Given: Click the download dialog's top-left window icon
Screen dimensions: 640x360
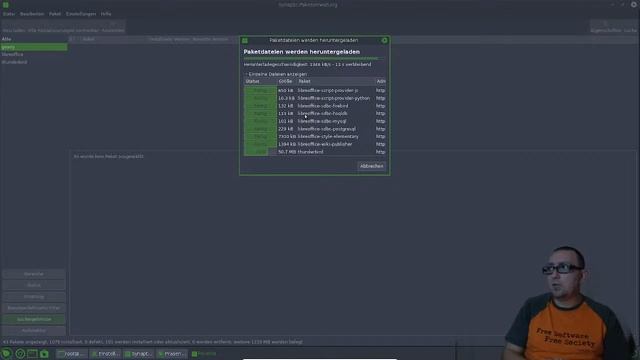Looking at the screenshot, I should tap(244, 40).
